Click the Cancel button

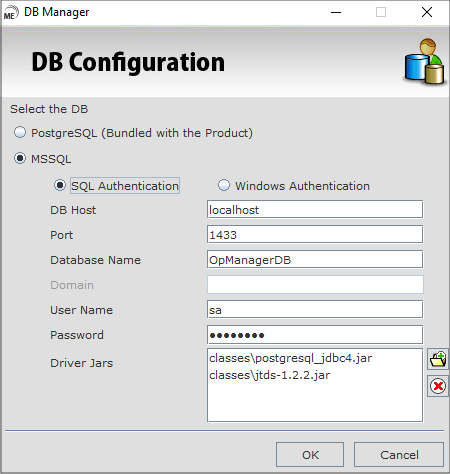pos(399,455)
